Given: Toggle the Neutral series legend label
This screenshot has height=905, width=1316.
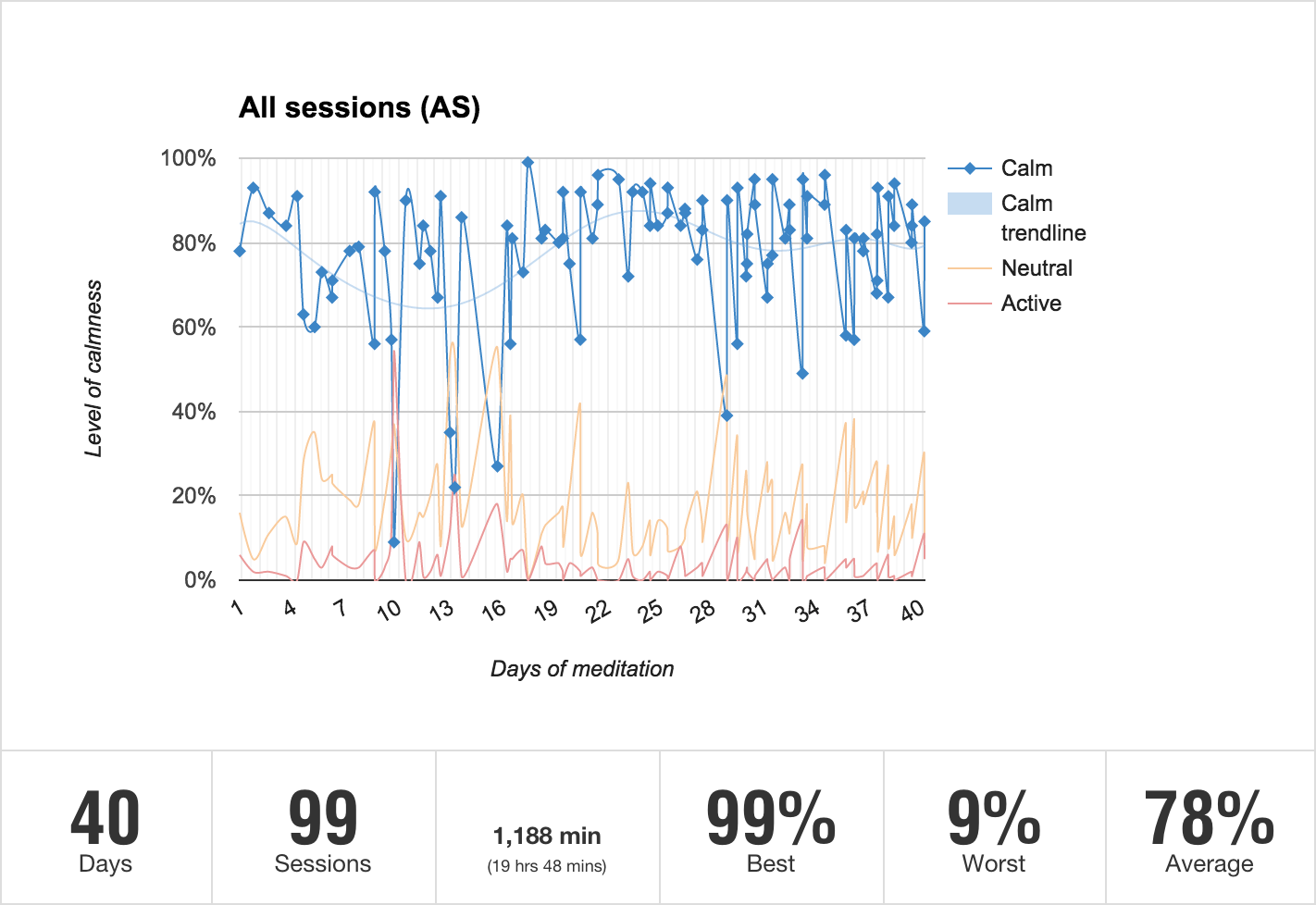Looking at the screenshot, I should coord(1037,268).
